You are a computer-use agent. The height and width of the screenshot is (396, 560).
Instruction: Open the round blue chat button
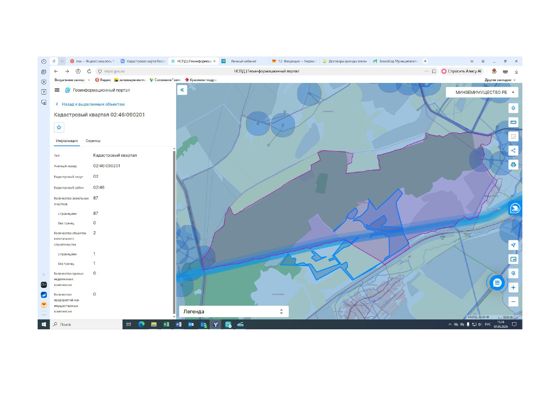[x=497, y=283]
